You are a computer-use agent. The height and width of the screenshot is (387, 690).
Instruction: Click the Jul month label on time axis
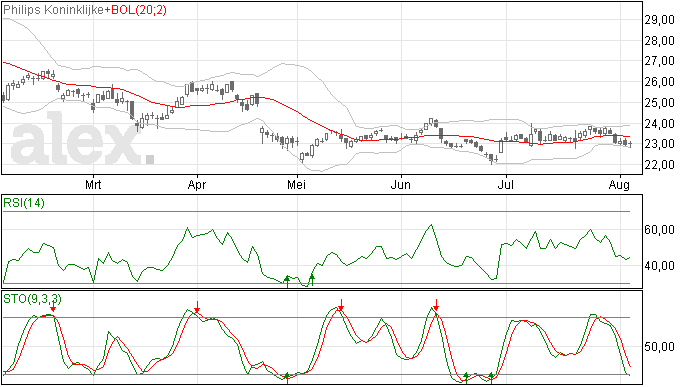[506, 185]
